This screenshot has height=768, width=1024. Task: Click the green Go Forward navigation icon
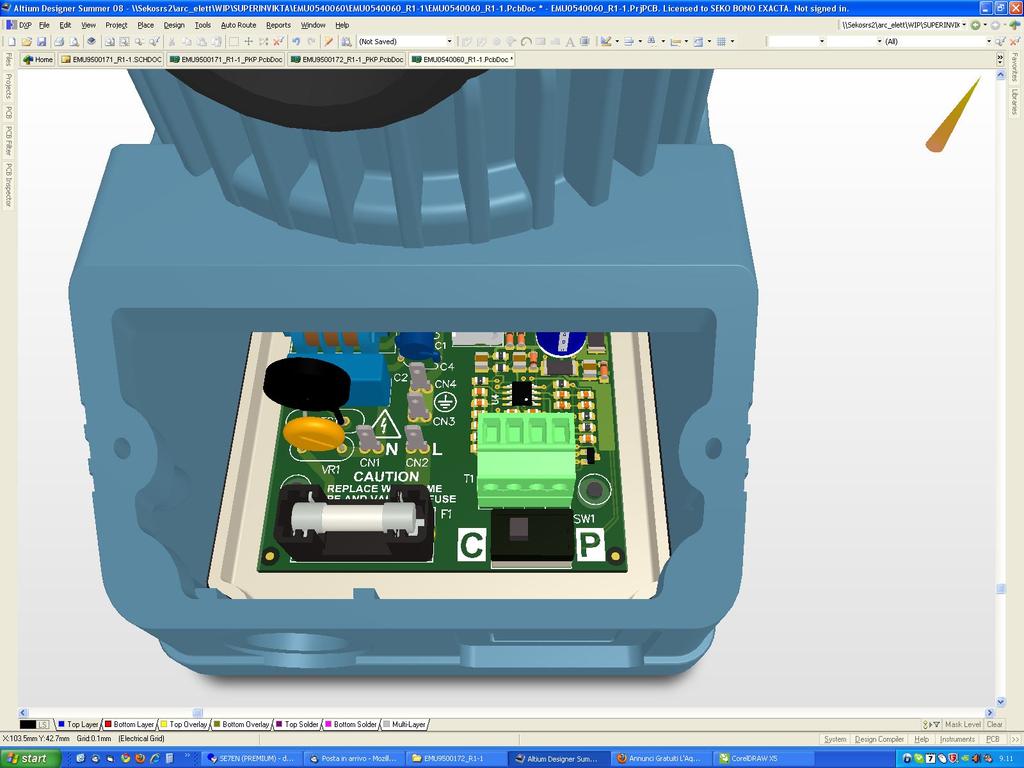[x=975, y=25]
